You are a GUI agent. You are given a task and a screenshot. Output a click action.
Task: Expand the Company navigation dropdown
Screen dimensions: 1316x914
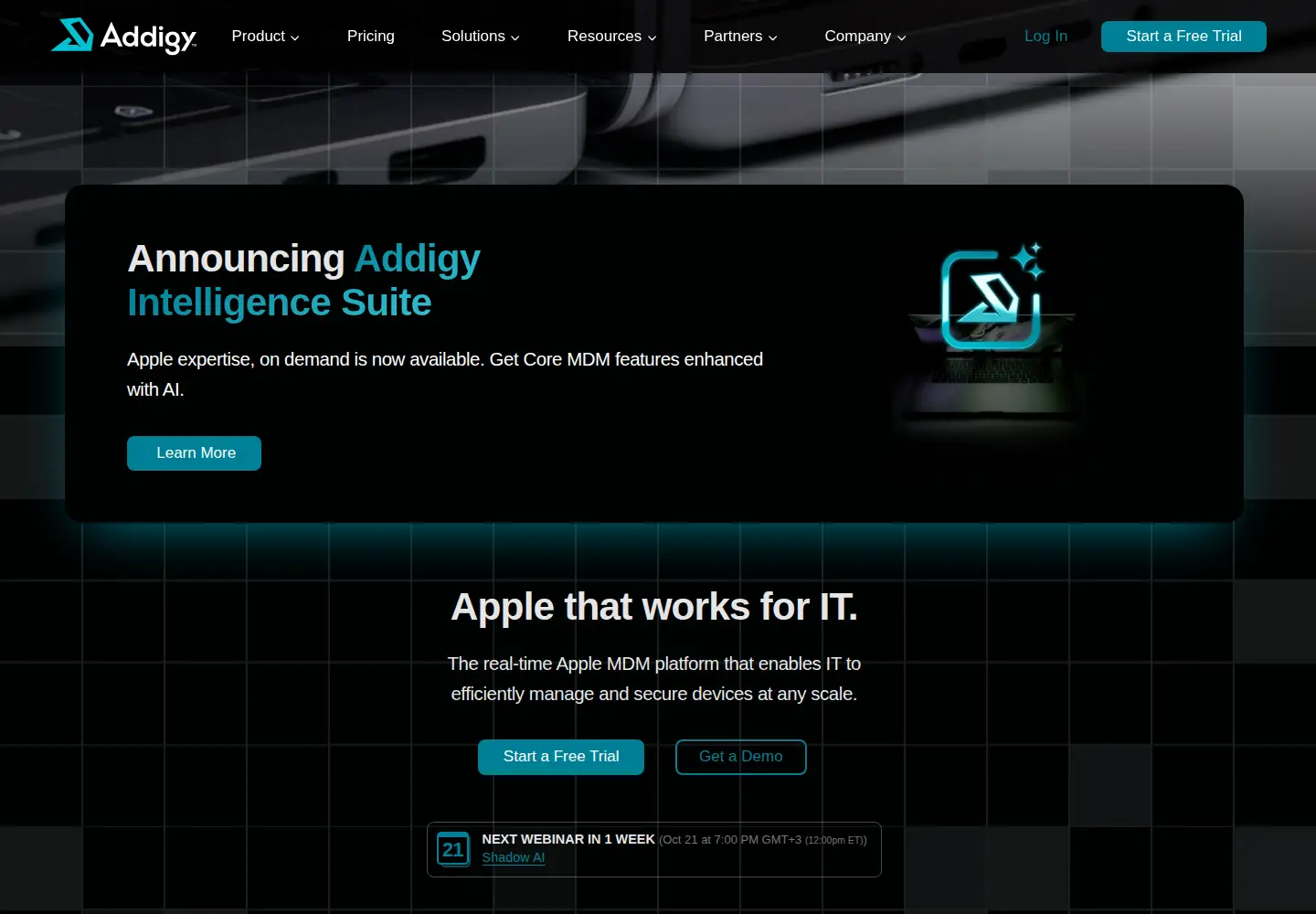tap(865, 37)
